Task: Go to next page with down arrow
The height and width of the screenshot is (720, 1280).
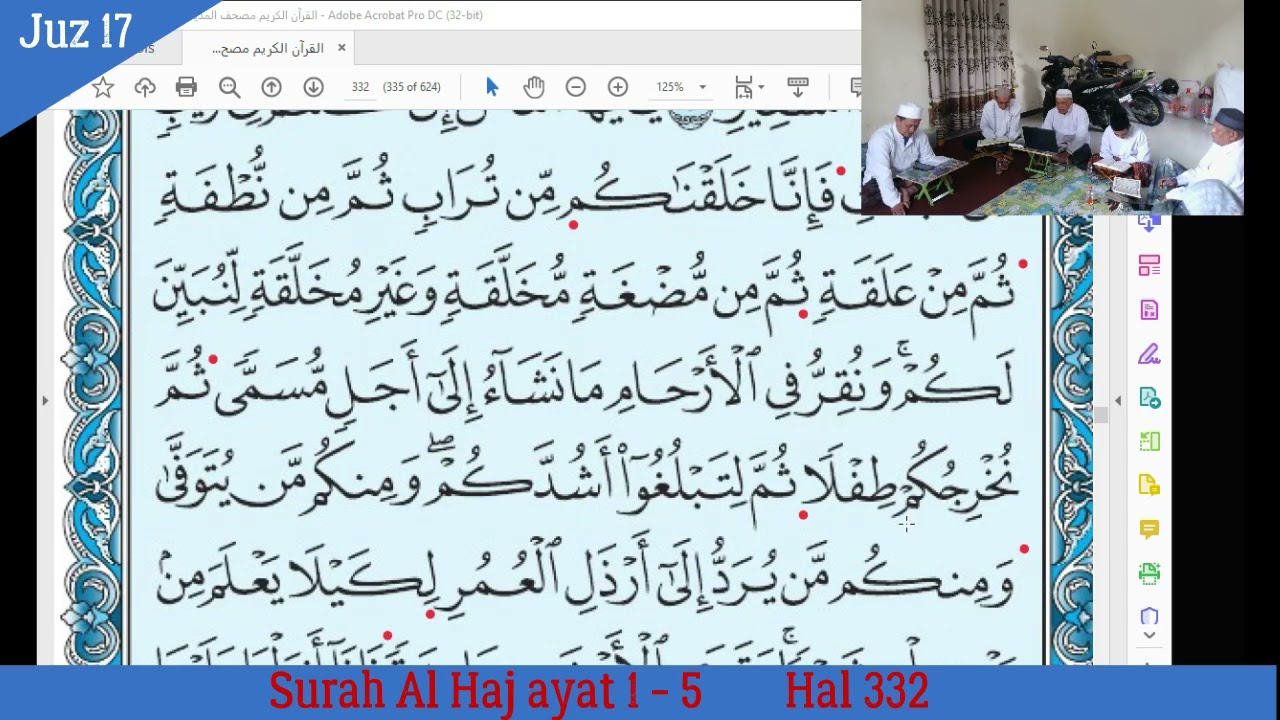Action: click(x=313, y=88)
